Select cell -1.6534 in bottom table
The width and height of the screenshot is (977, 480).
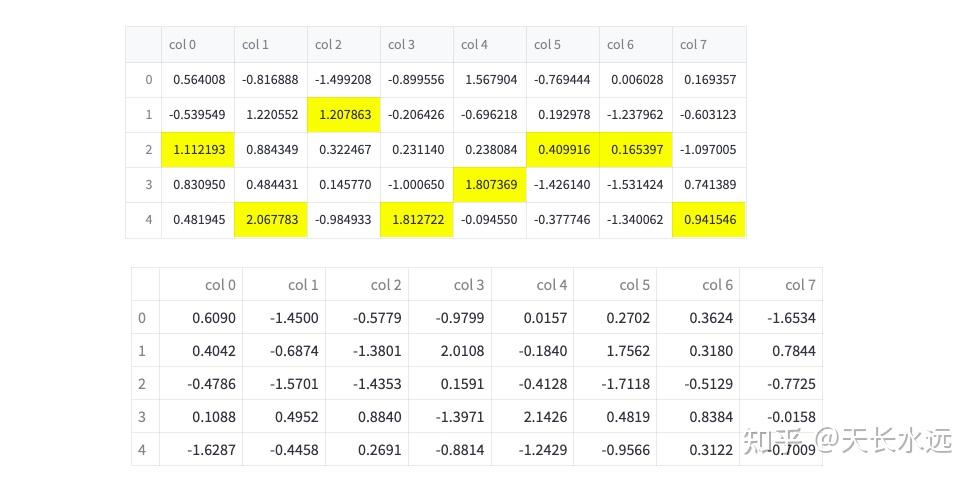pyautogui.click(x=781, y=318)
